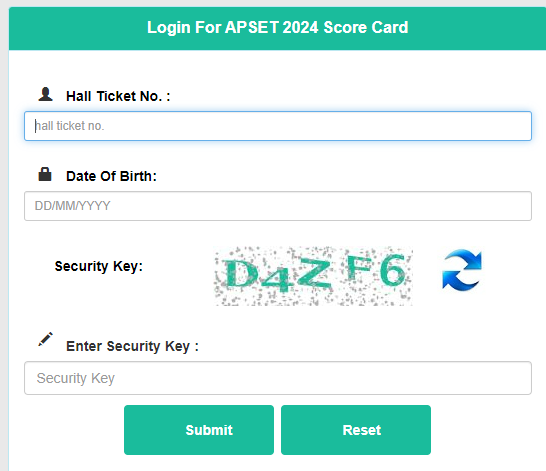This screenshot has width=546, height=471.
Task: Click the security key captcha image
Action: coord(313,276)
